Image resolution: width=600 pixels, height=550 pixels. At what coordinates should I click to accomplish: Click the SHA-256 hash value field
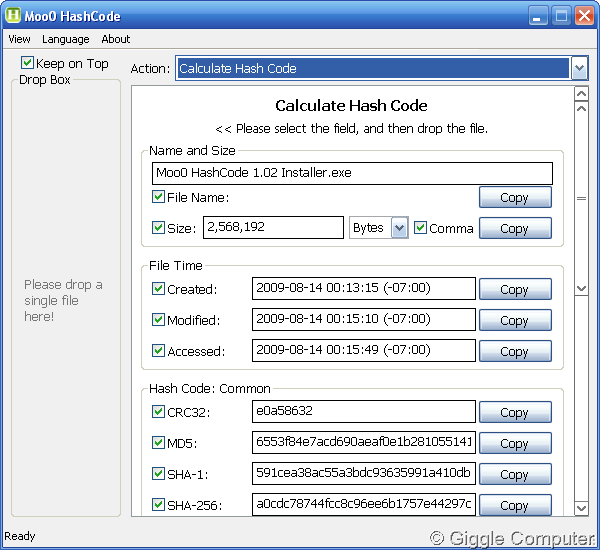pos(364,504)
